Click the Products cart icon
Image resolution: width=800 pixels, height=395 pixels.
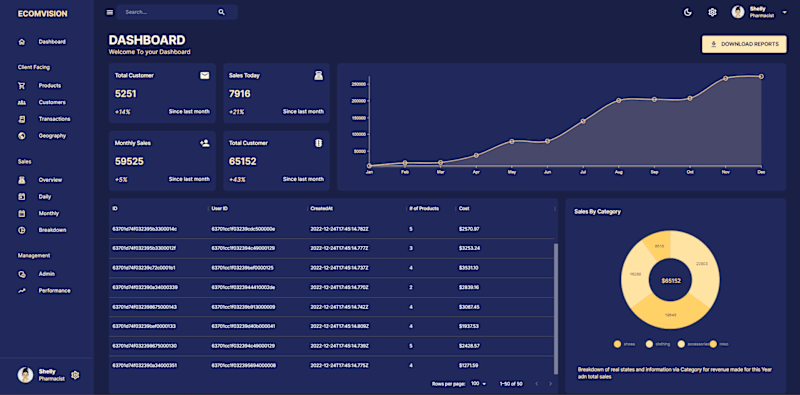tap(21, 86)
